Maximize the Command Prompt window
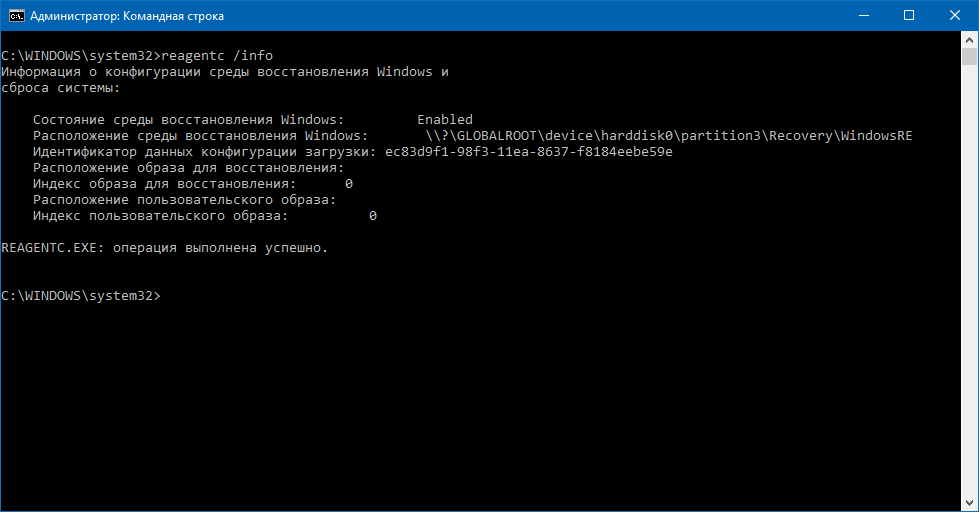This screenshot has width=979, height=512. pos(909,15)
